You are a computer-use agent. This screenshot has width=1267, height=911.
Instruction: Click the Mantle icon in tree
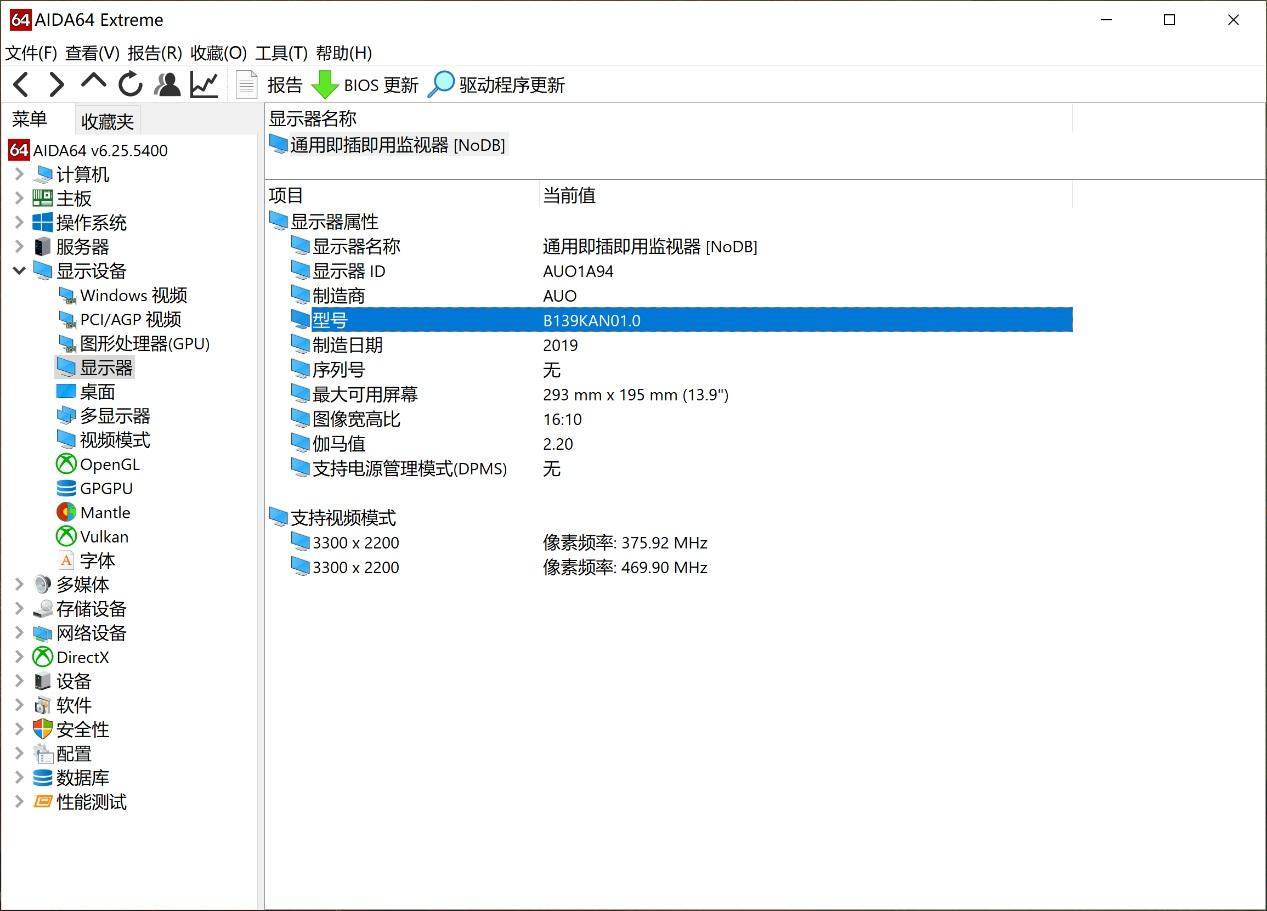(66, 512)
